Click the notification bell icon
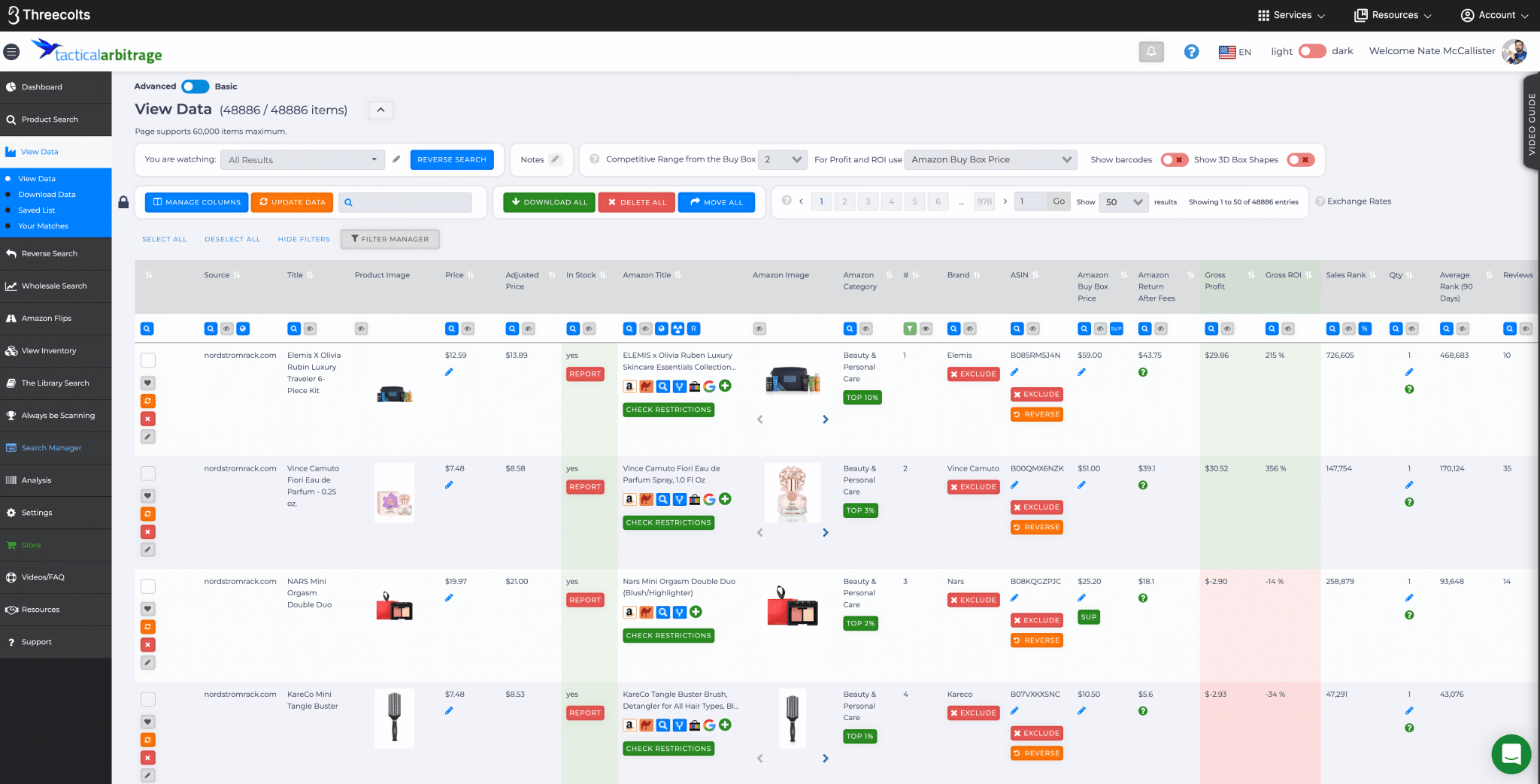This screenshot has width=1540, height=784. pos(1150,52)
